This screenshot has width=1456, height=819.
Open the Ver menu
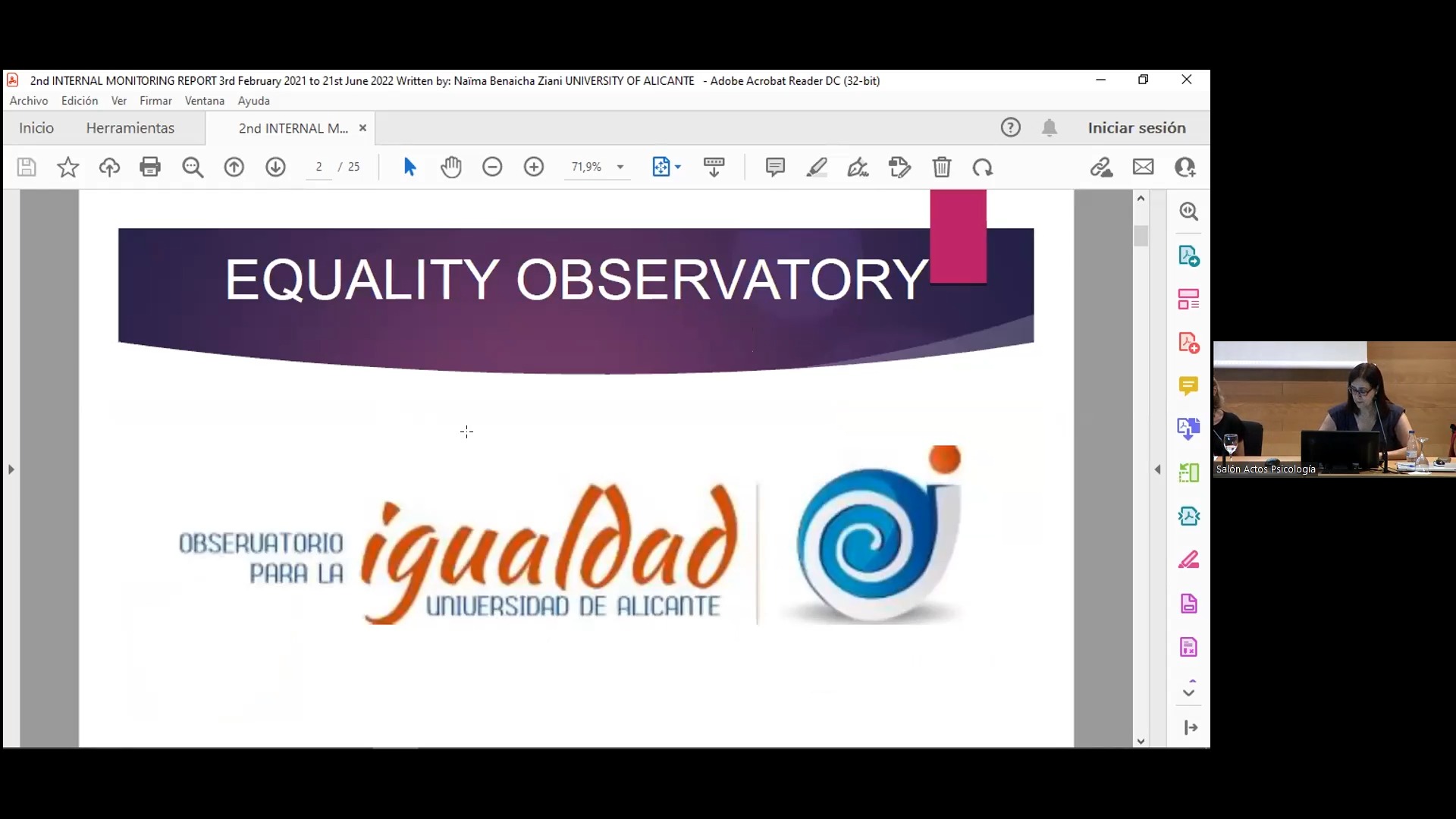point(119,101)
